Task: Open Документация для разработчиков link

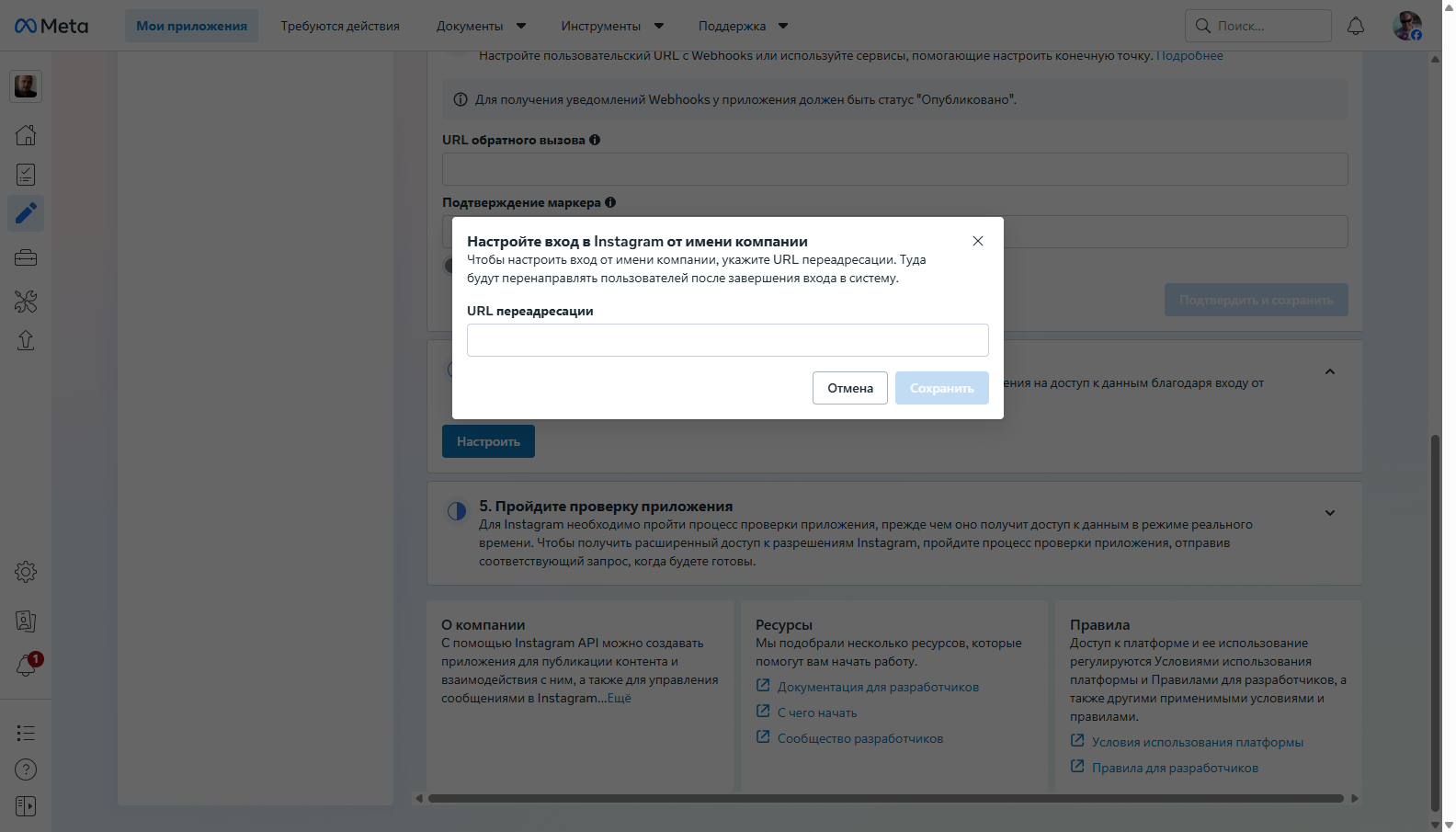Action: click(x=878, y=687)
